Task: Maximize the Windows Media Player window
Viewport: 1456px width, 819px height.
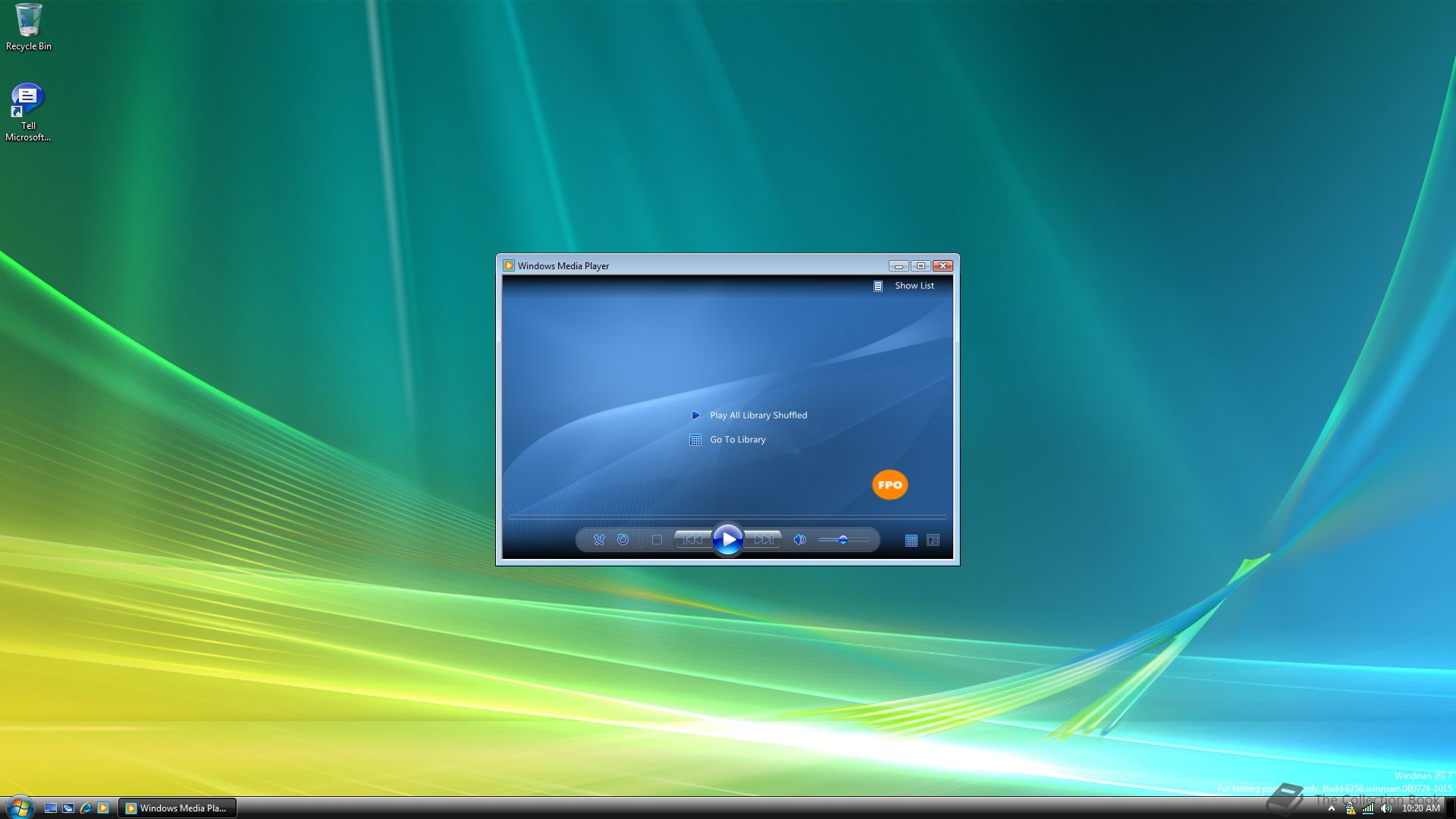Action: 921,265
